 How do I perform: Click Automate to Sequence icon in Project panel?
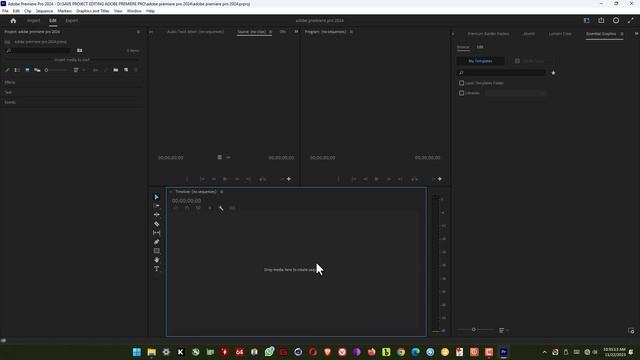click(x=96, y=70)
